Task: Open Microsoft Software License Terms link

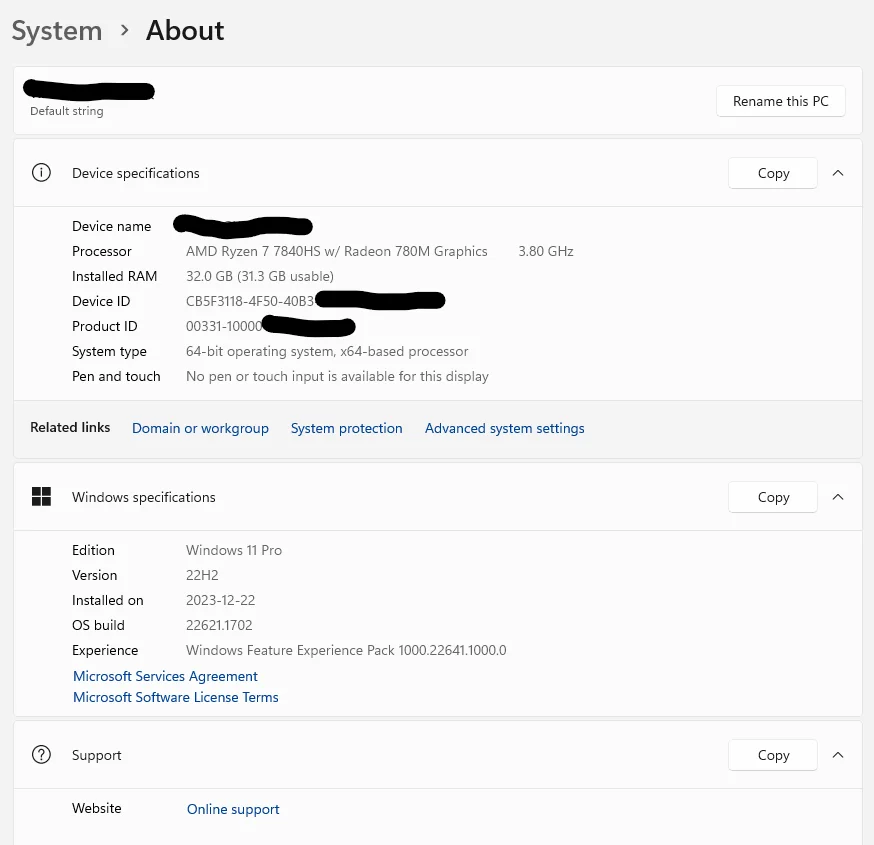Action: point(176,697)
